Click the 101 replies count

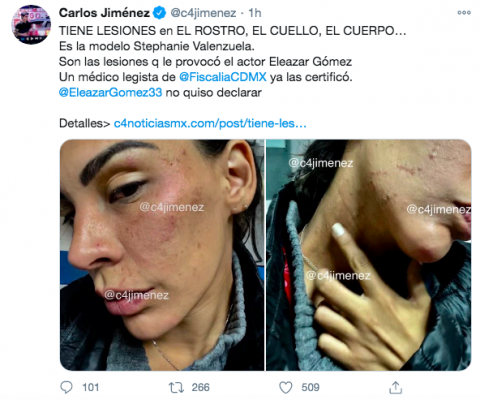pos(90,387)
